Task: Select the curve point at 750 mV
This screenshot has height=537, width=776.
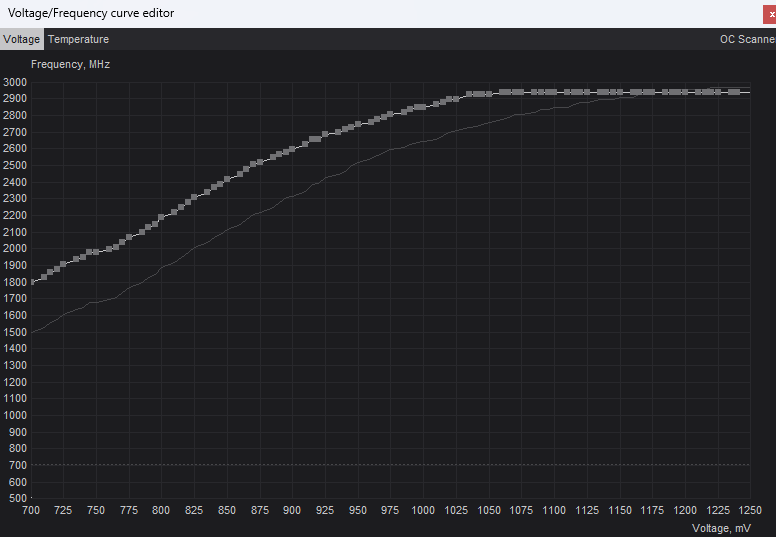Action: [96, 252]
